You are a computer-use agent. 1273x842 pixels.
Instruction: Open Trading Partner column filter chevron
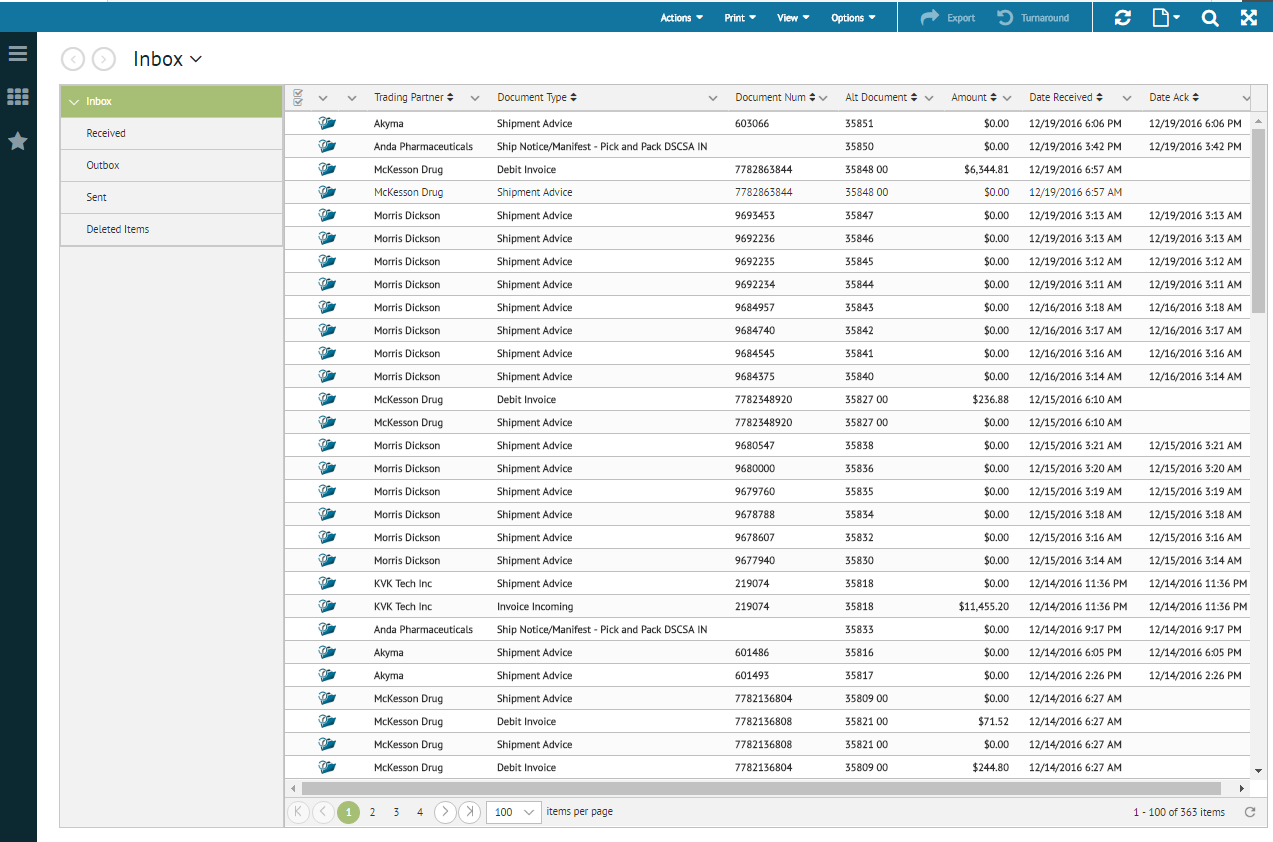475,98
